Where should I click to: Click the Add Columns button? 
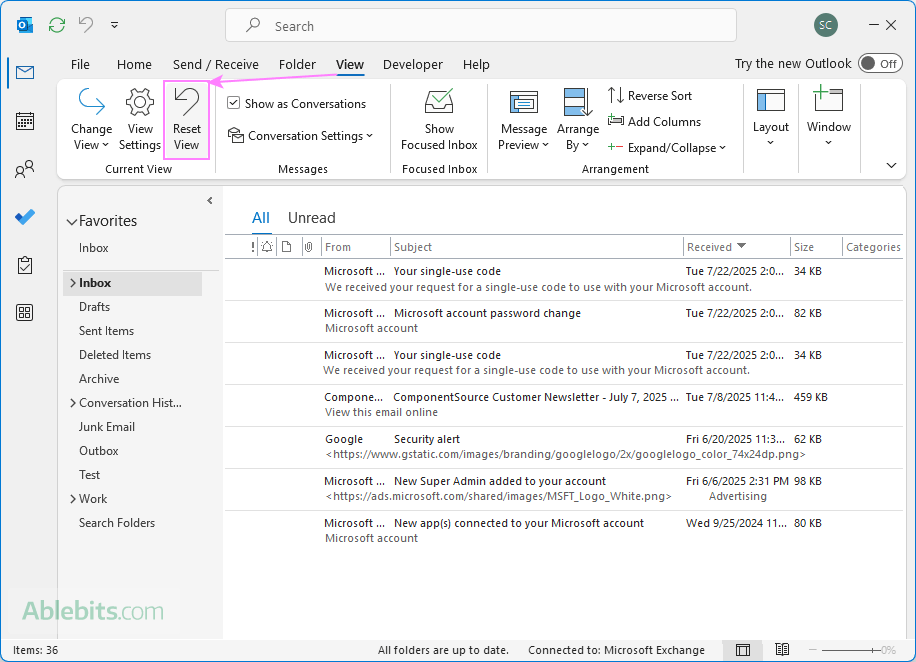click(654, 122)
